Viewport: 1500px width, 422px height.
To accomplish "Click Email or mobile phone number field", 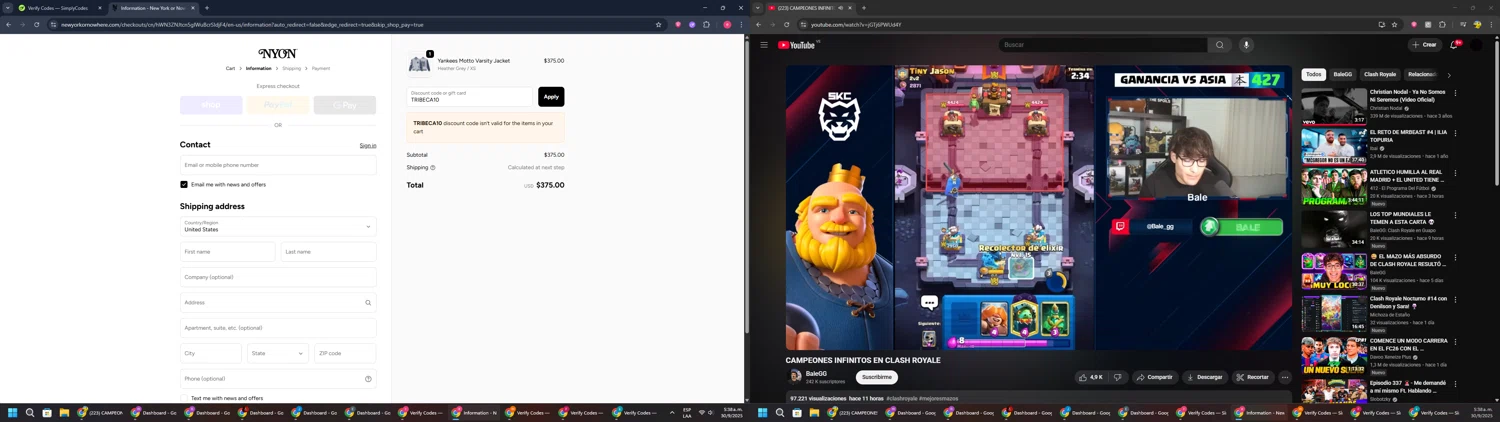I will click(x=278, y=165).
